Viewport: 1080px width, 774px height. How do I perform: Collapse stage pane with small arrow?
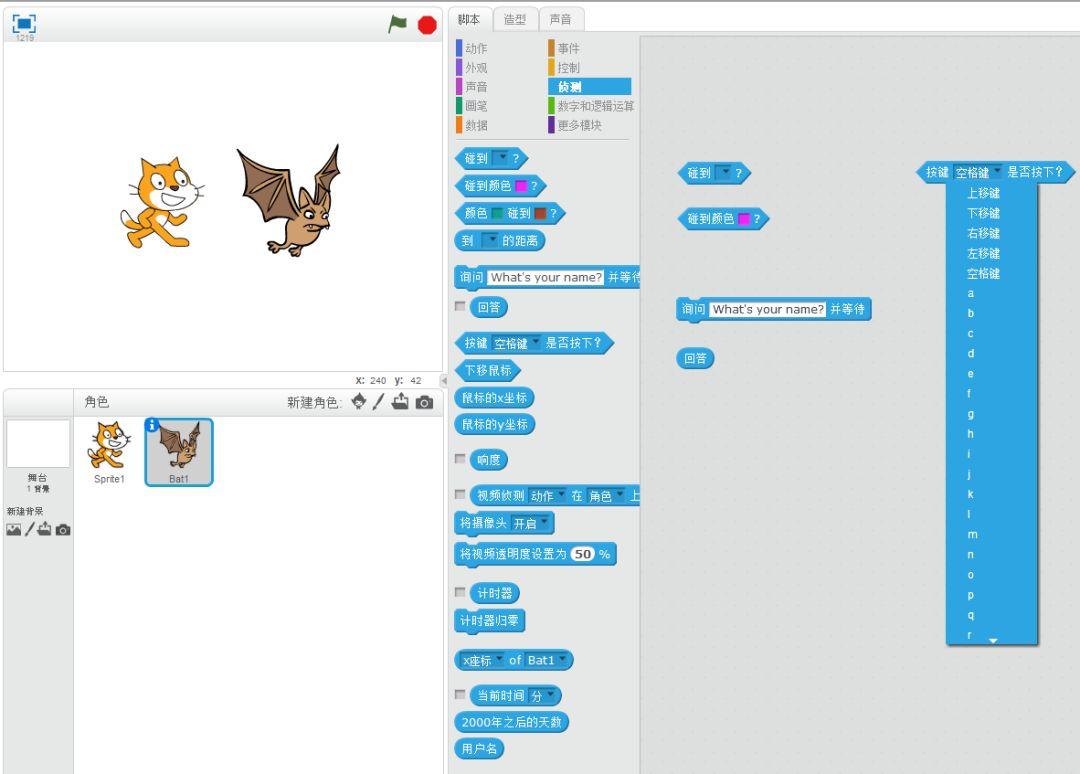point(444,380)
